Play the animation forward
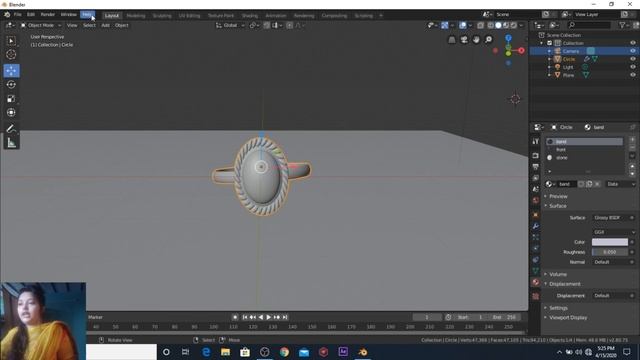 tap(269, 317)
